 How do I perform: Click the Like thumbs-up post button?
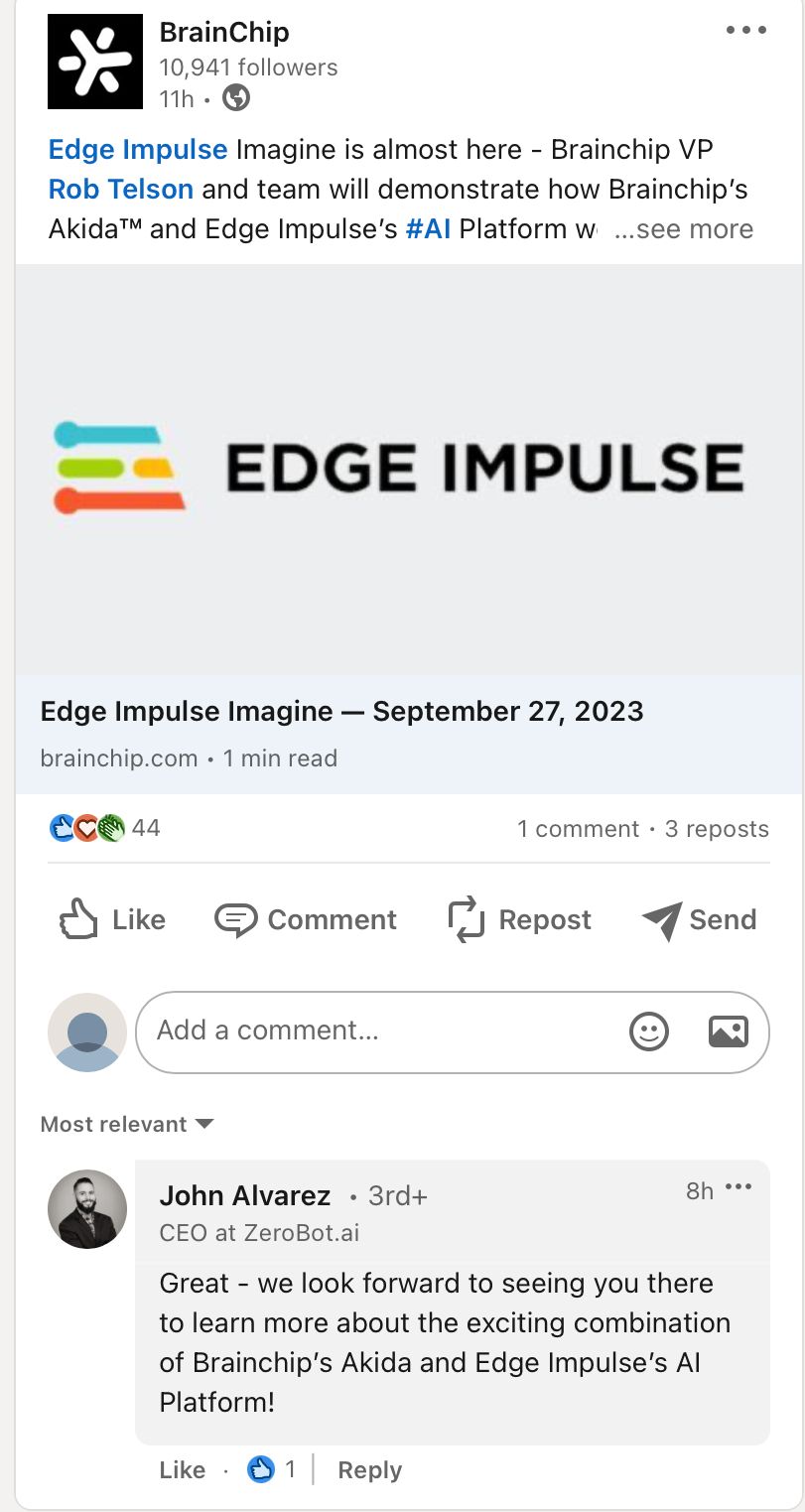click(111, 919)
